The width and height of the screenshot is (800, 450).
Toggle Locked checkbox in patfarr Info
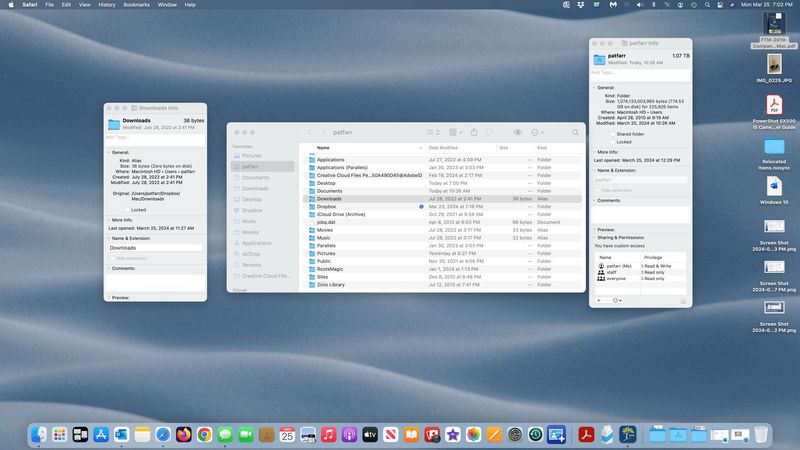tap(610, 142)
